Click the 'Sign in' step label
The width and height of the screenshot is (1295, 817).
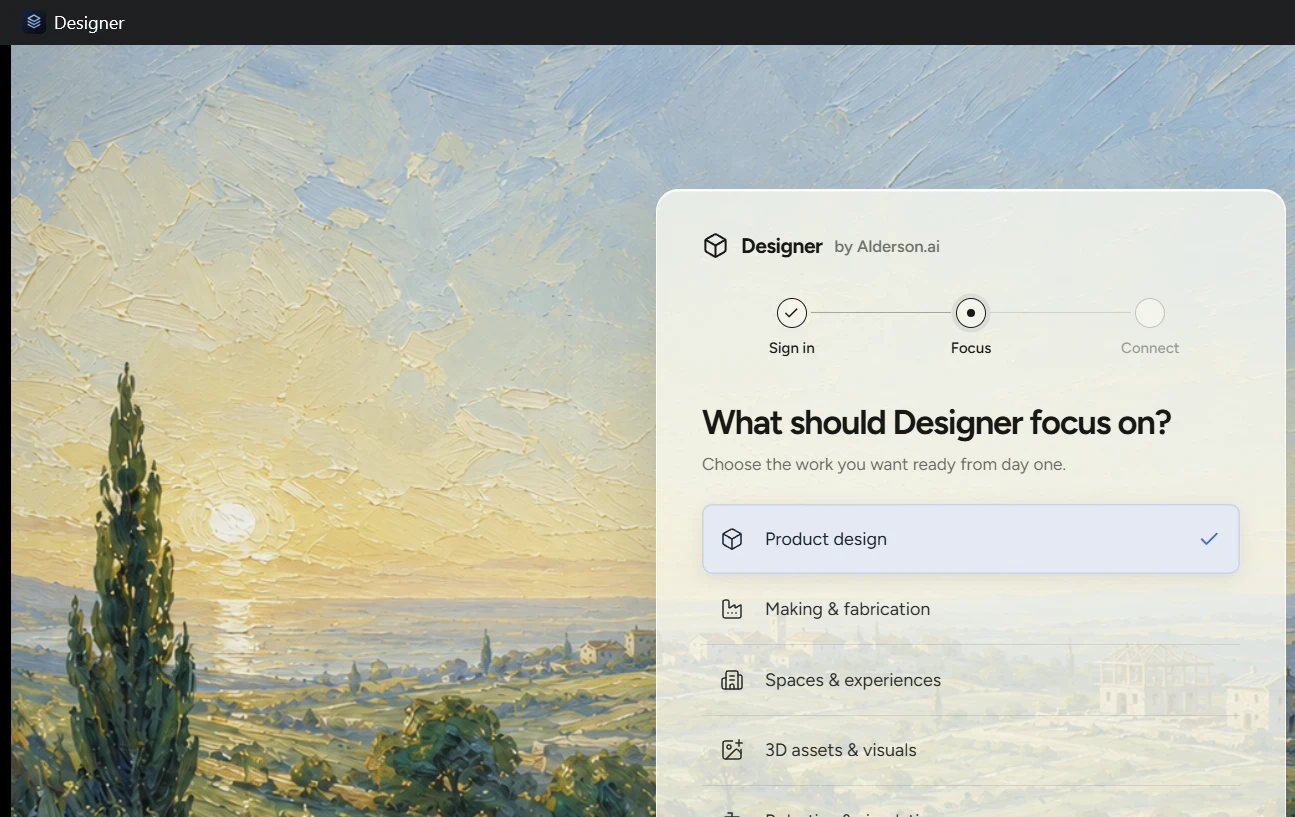[791, 348]
